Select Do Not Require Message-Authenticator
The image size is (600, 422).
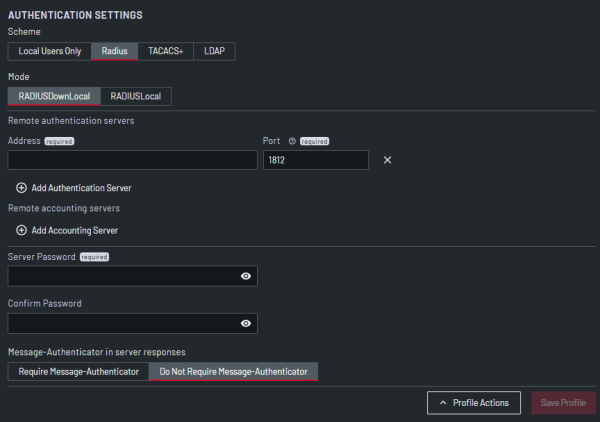point(233,371)
